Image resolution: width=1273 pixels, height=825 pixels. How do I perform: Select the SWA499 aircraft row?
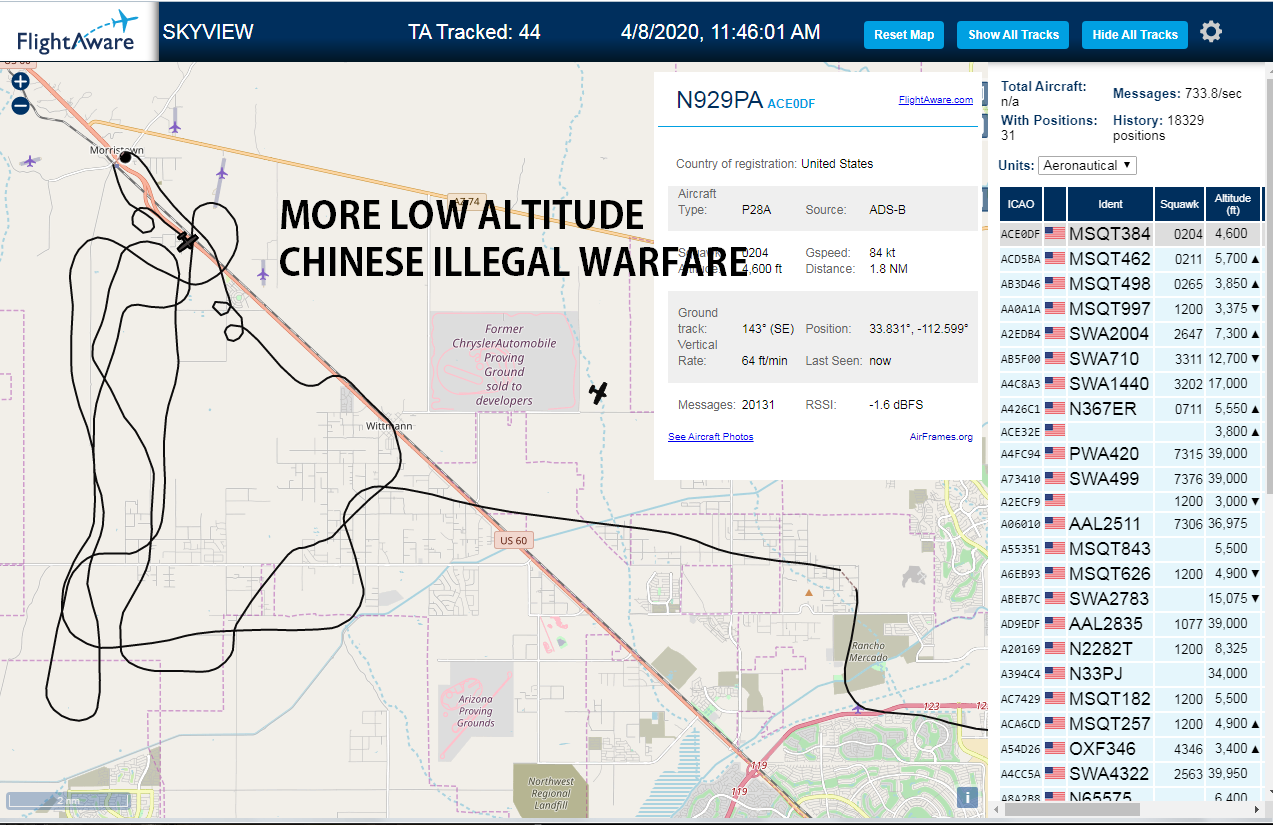1130,479
